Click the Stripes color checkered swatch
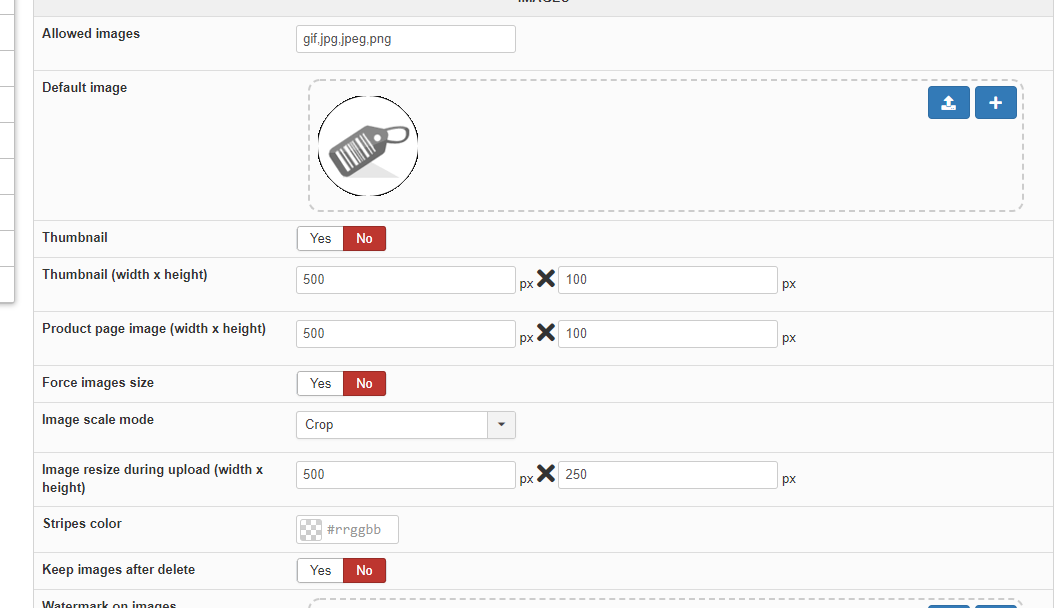The height and width of the screenshot is (608, 1055). [311, 530]
